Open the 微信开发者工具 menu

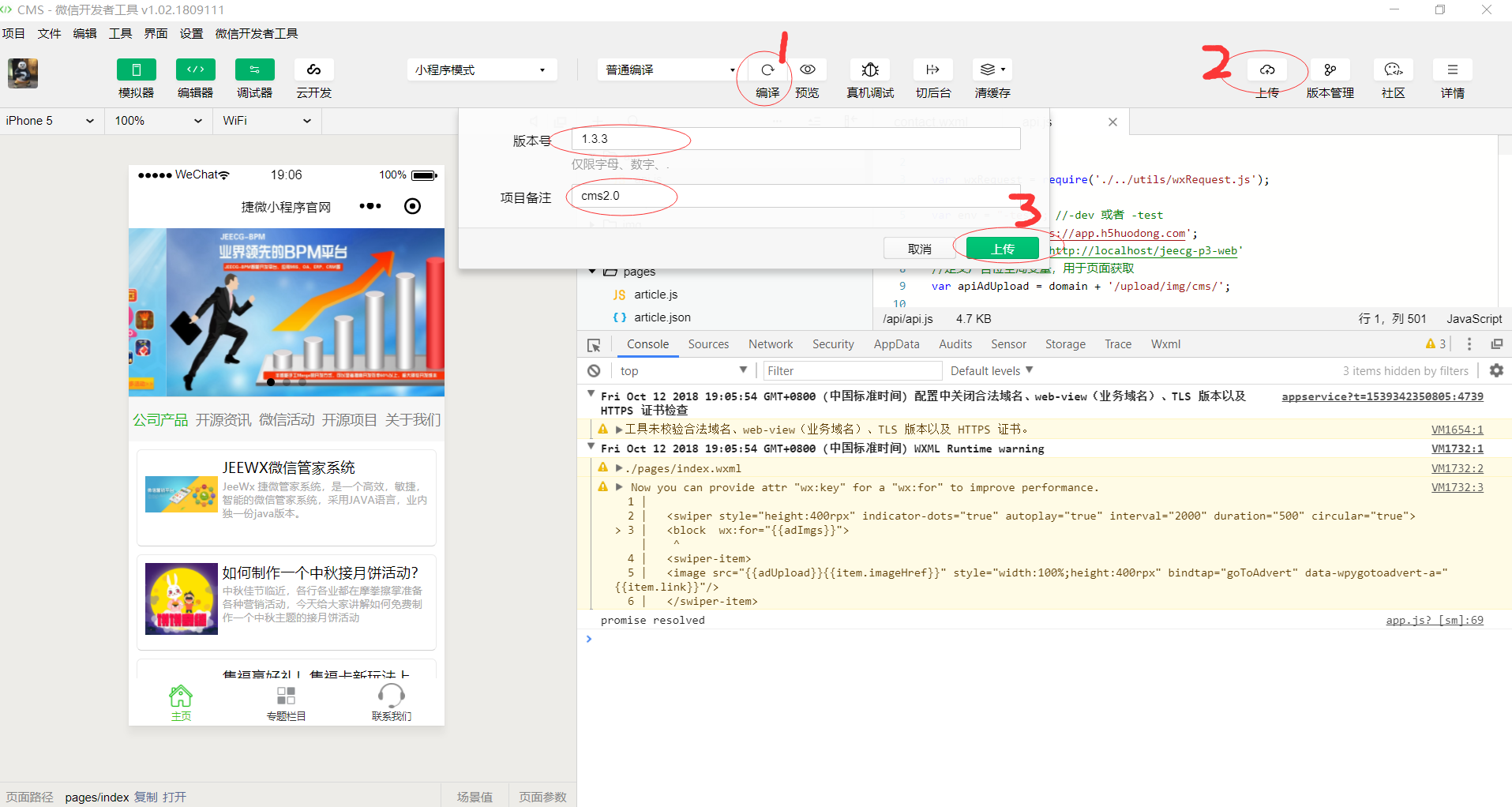tap(257, 33)
